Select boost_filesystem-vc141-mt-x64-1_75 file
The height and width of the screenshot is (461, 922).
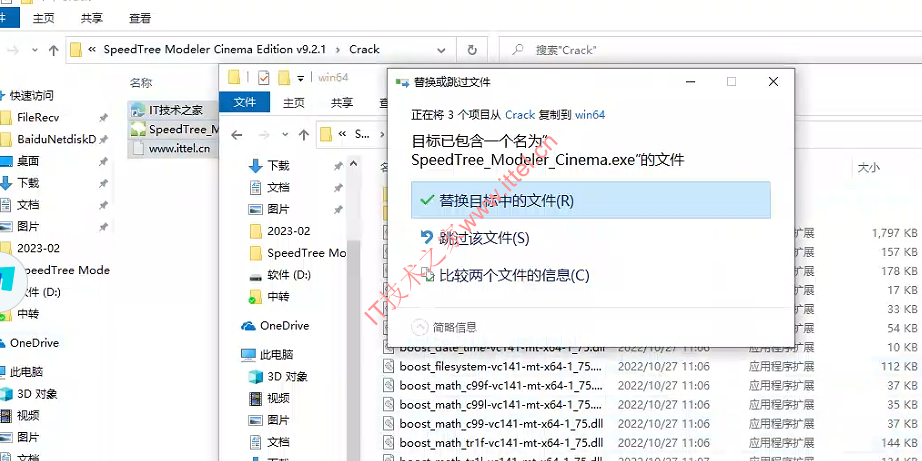pos(500,366)
